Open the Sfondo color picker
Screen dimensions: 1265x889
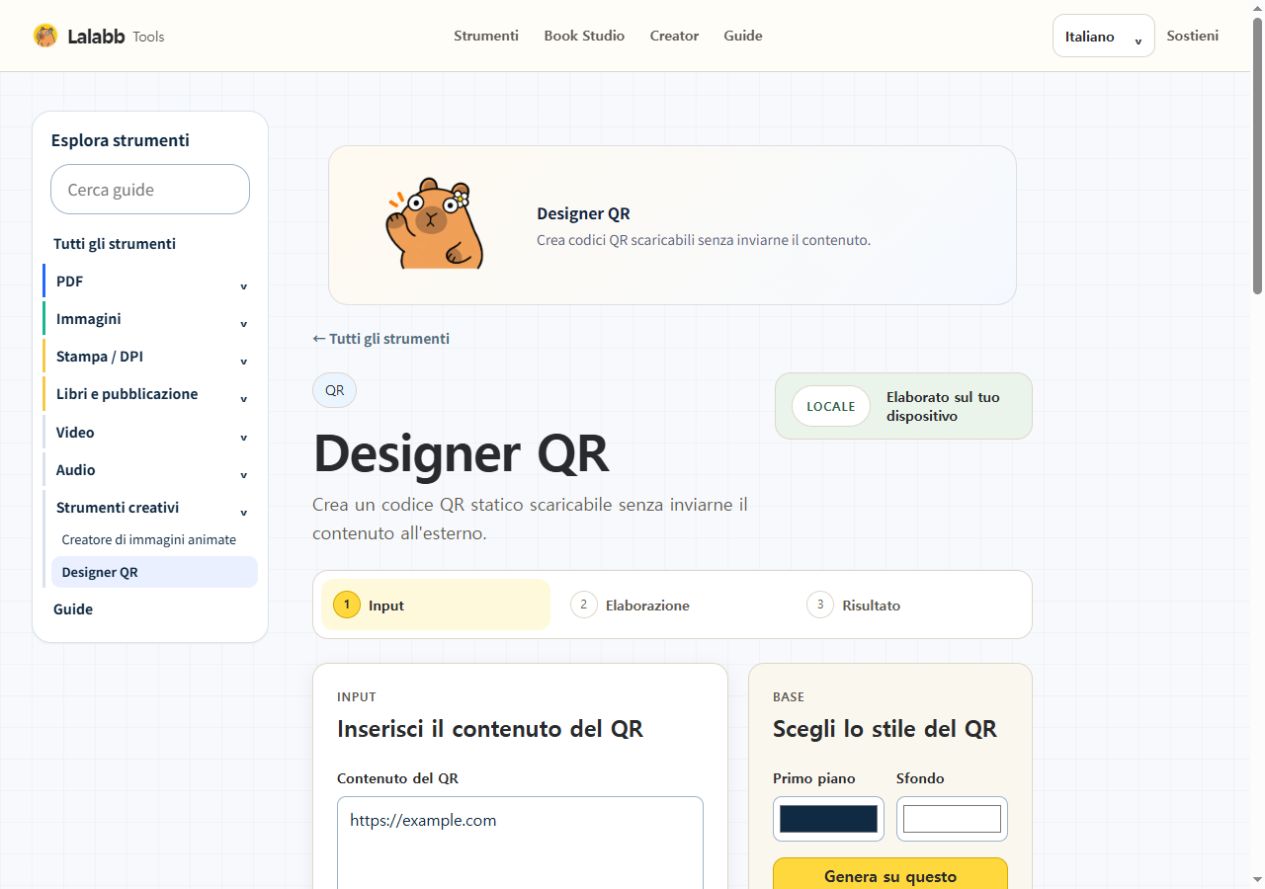[x=952, y=819]
